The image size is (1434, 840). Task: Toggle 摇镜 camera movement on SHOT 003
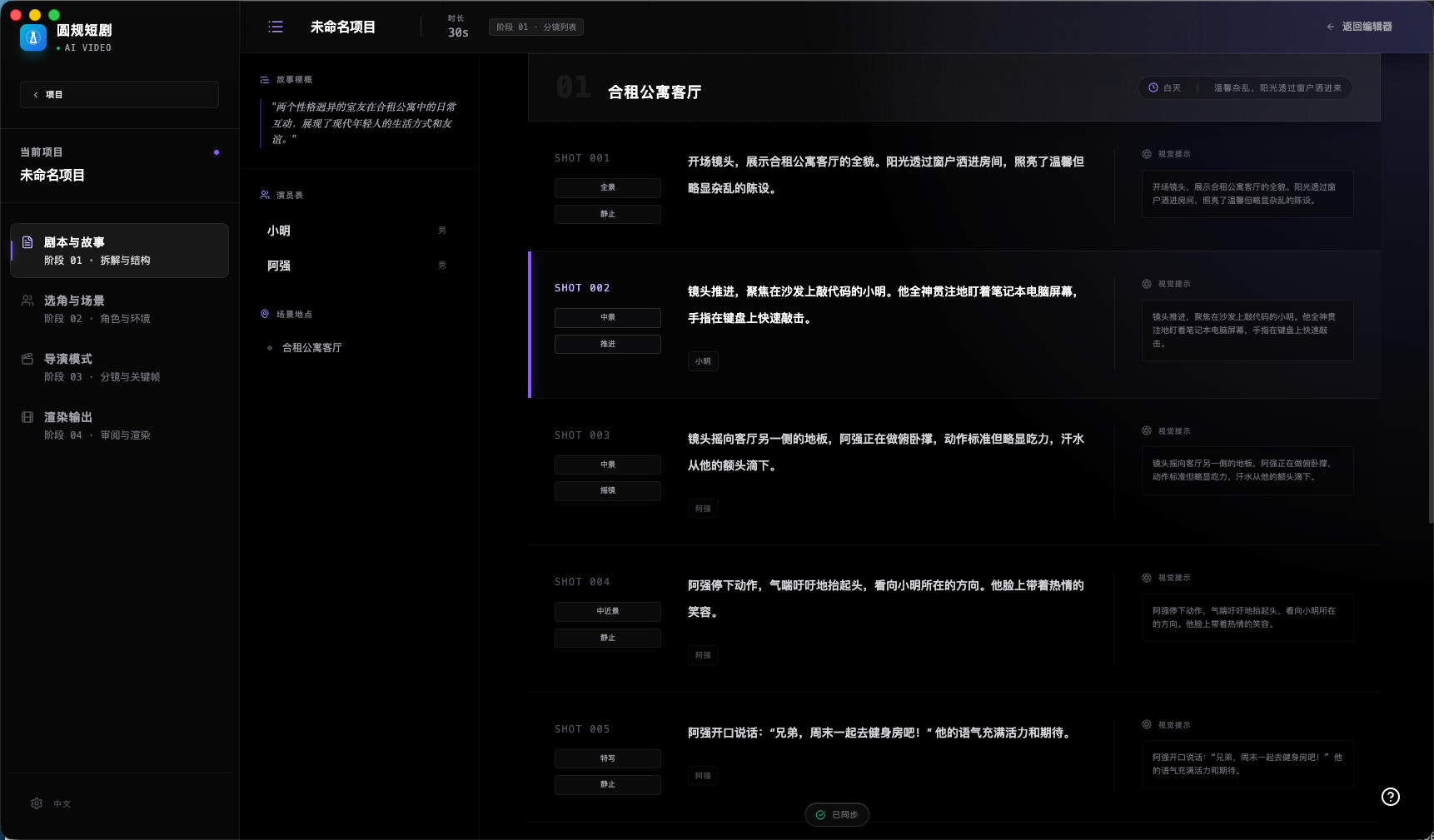[607, 491]
